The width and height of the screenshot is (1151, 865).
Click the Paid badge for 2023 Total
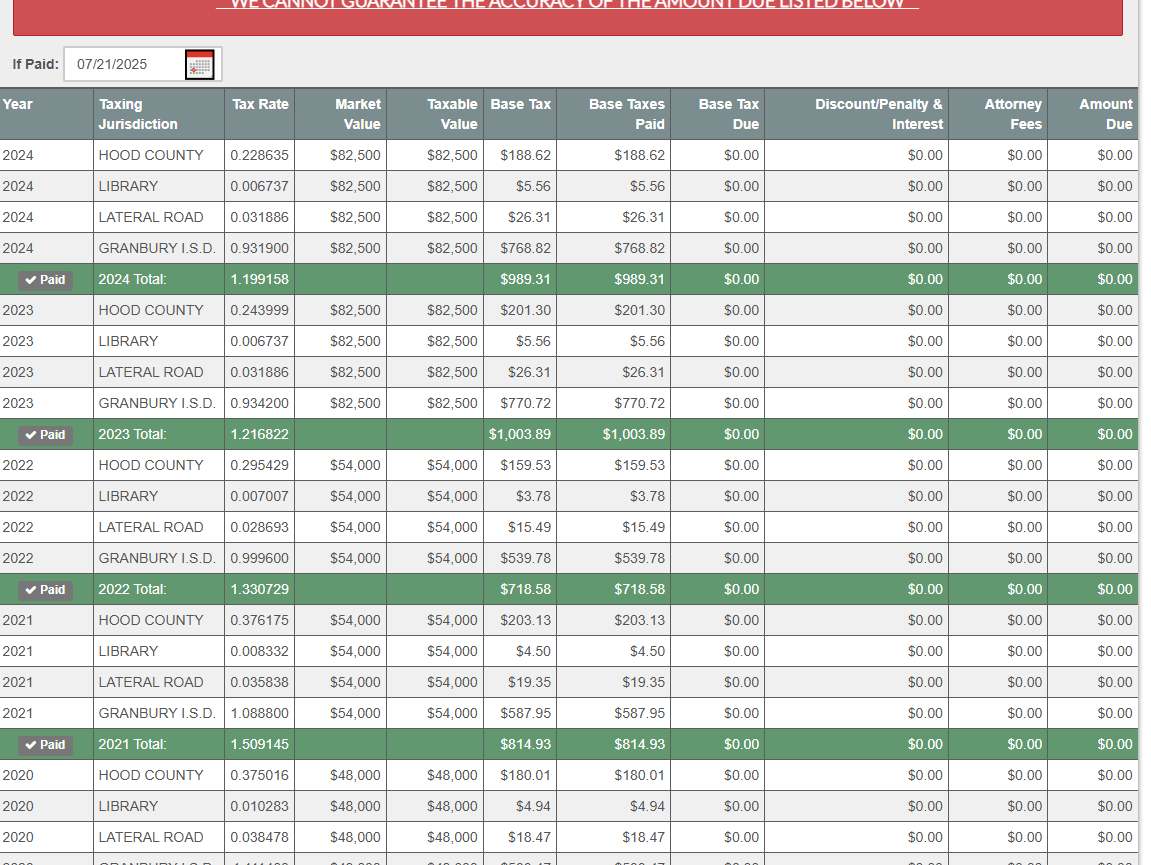tap(45, 435)
